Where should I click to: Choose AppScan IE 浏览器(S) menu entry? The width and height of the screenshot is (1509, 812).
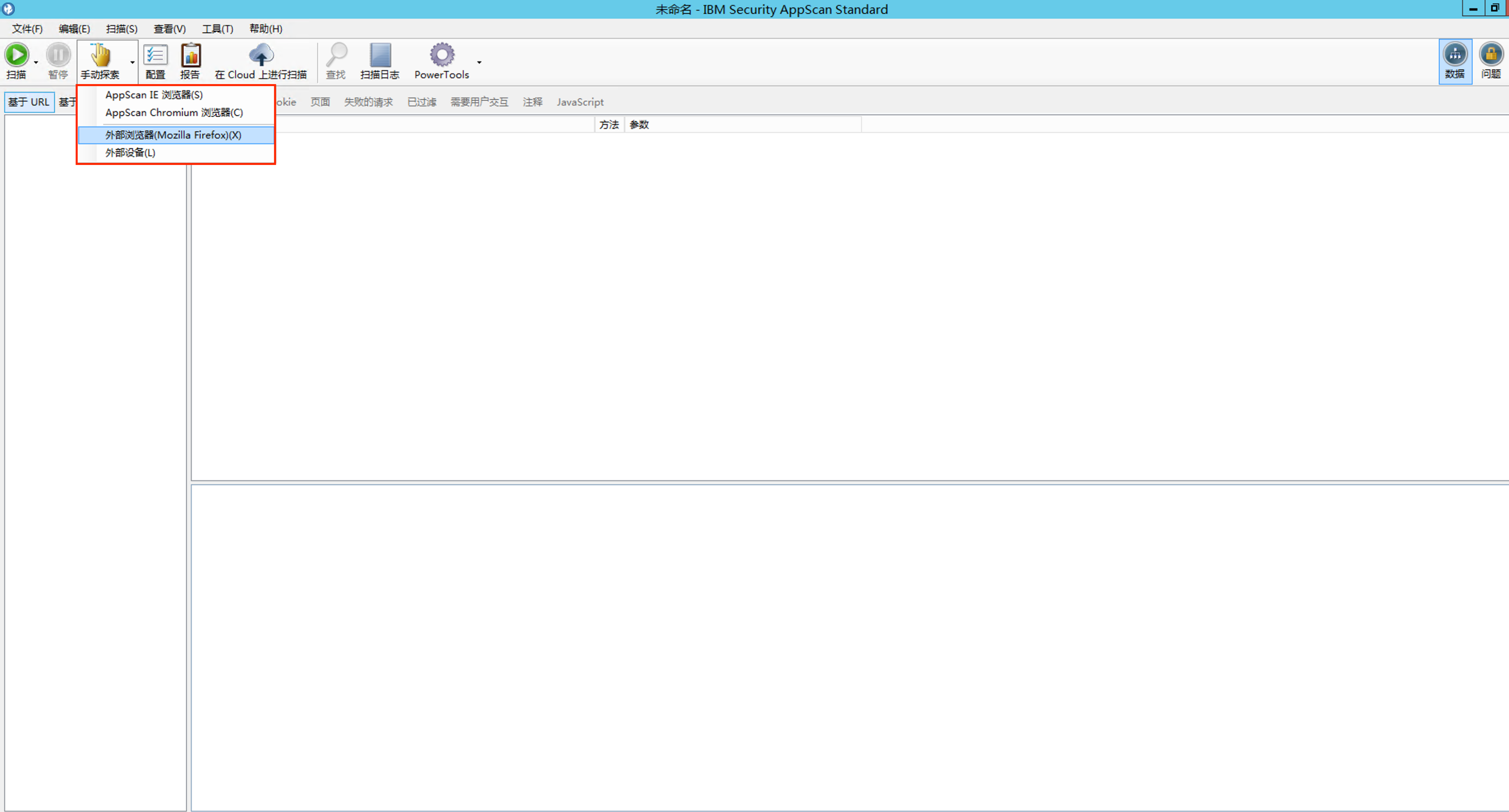click(x=176, y=95)
